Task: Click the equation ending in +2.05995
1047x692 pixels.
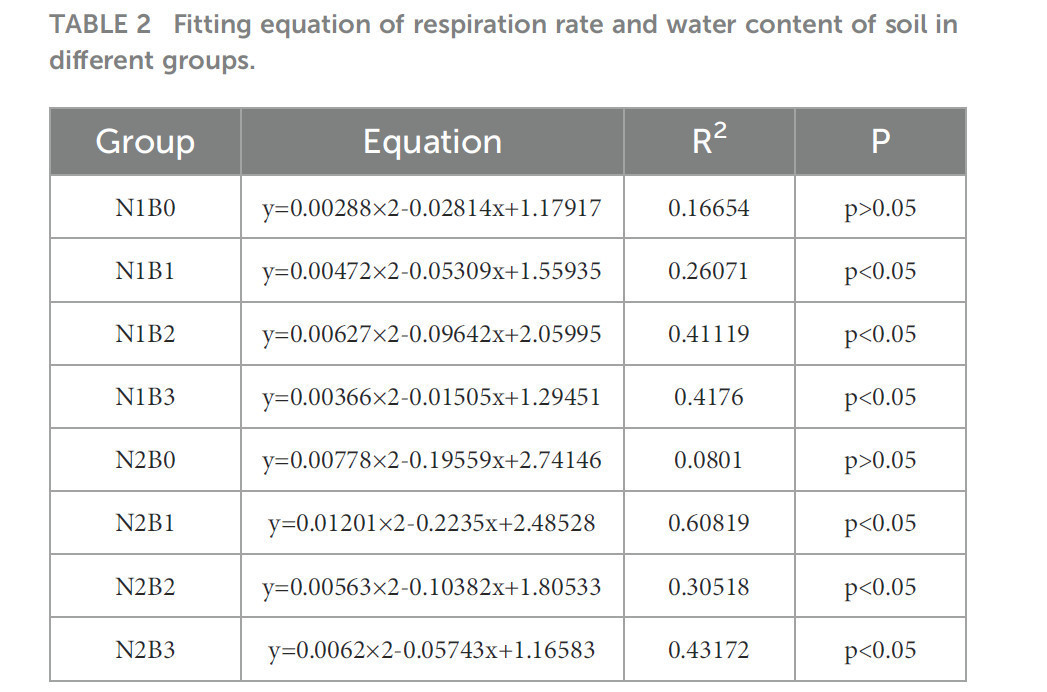Action: (432, 334)
